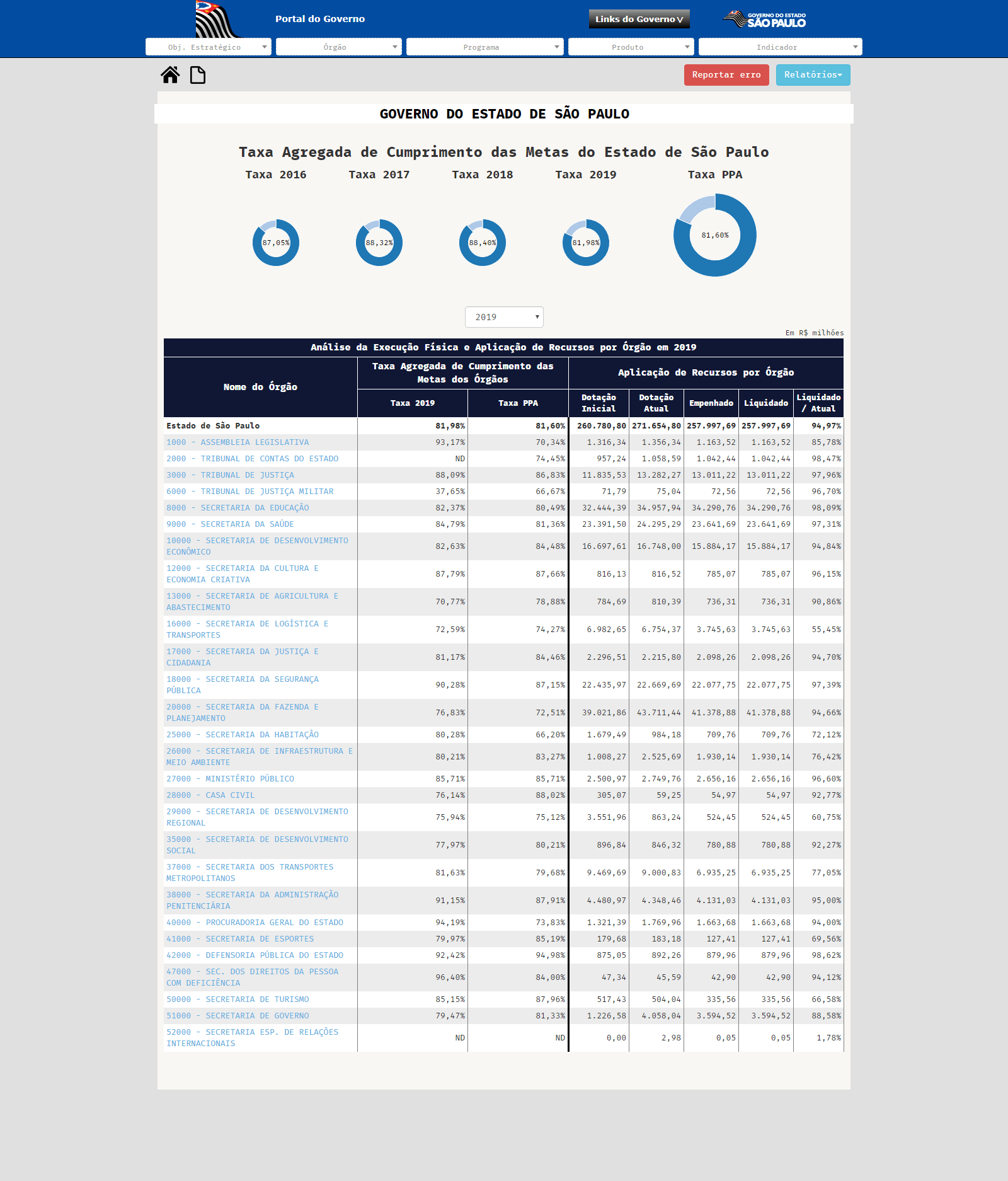Click the blank document page icon
This screenshot has height=1181, width=1008.
coord(198,75)
